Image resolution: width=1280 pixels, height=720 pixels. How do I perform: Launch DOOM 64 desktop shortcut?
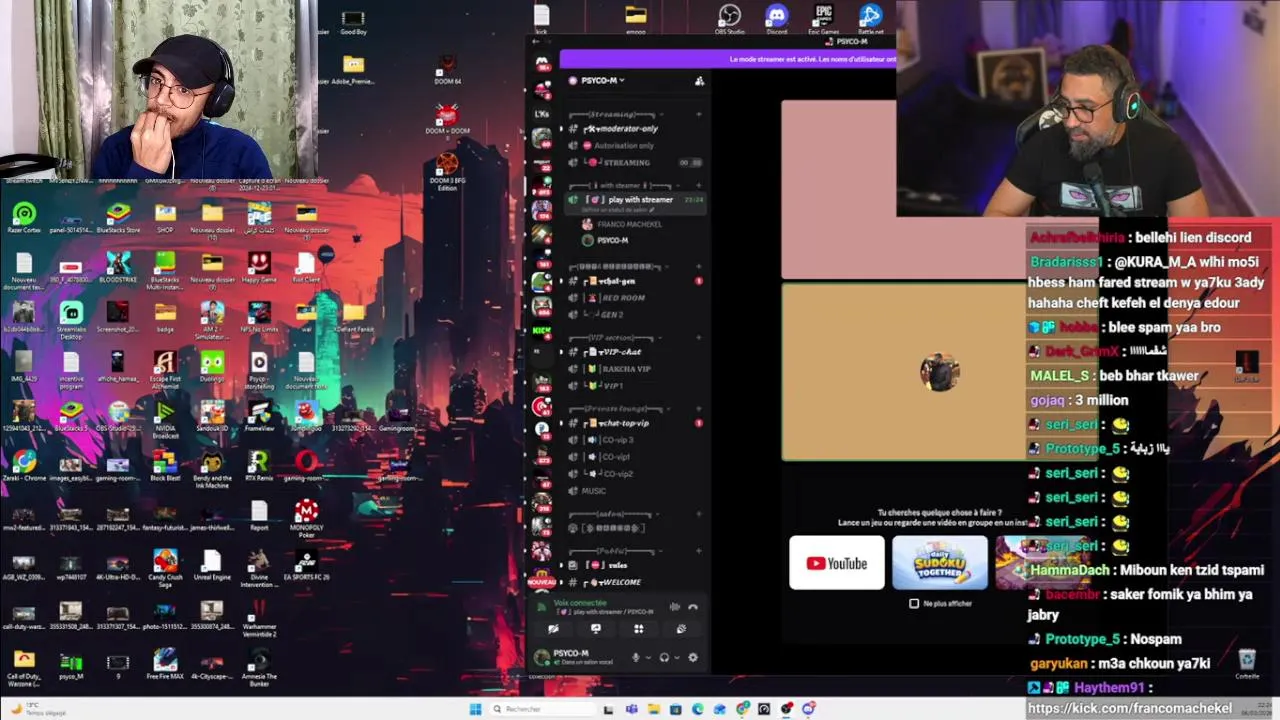447,70
